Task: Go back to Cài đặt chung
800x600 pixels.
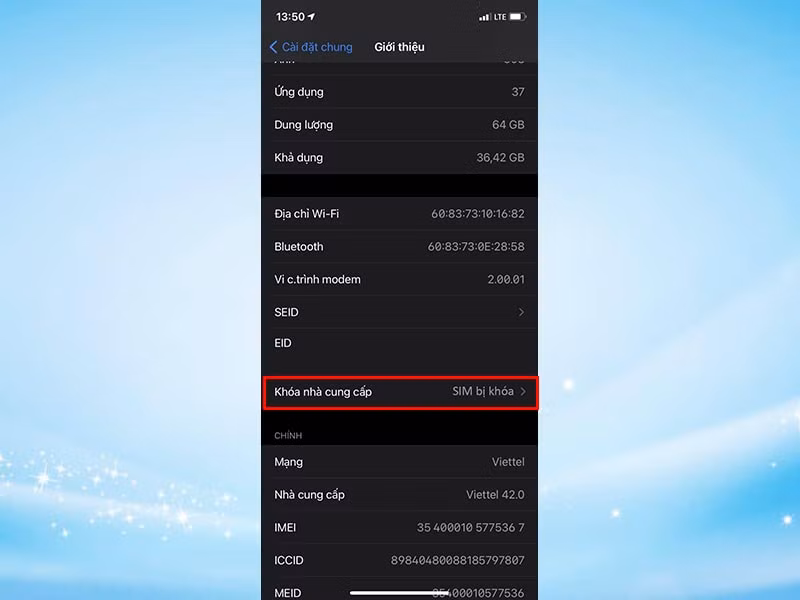Action: [311, 47]
